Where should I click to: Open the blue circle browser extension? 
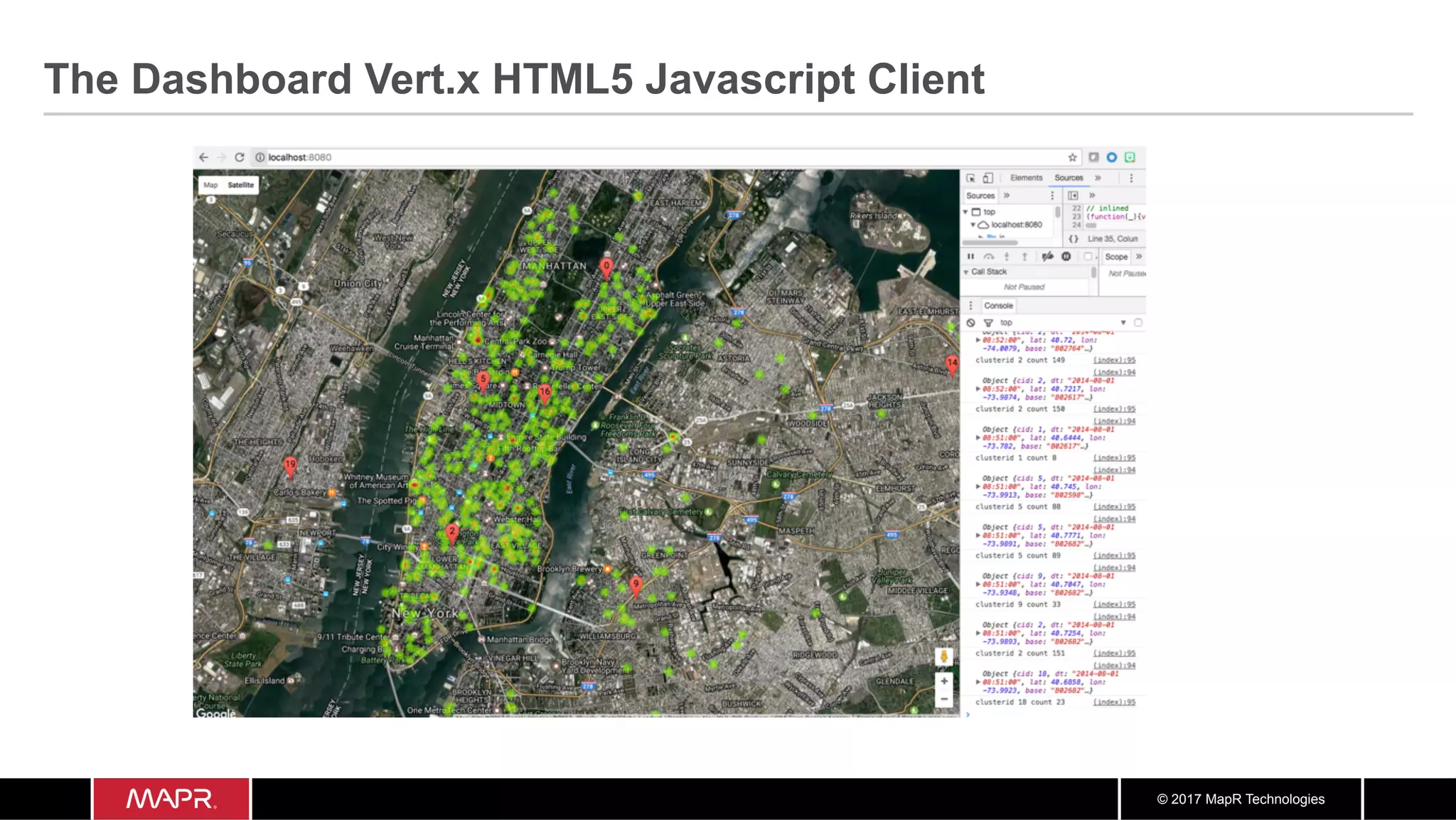coord(1112,157)
